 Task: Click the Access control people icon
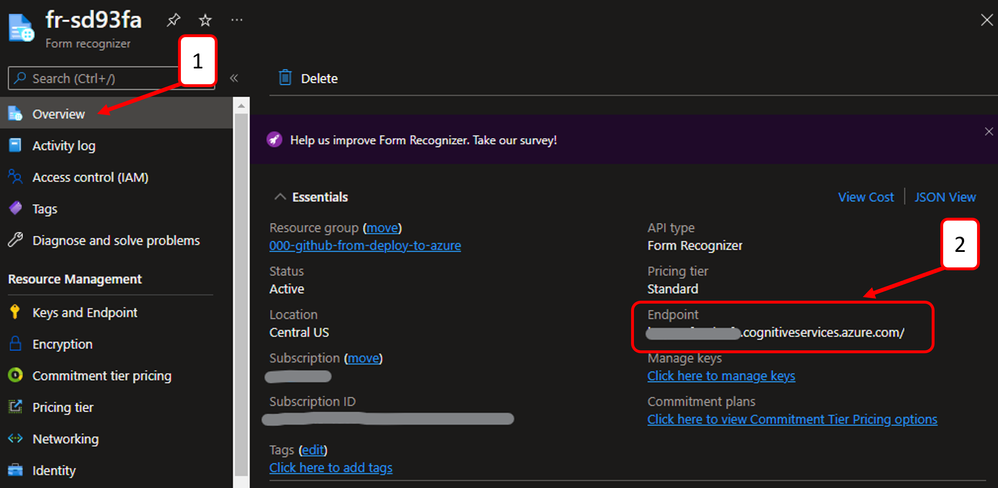15,177
